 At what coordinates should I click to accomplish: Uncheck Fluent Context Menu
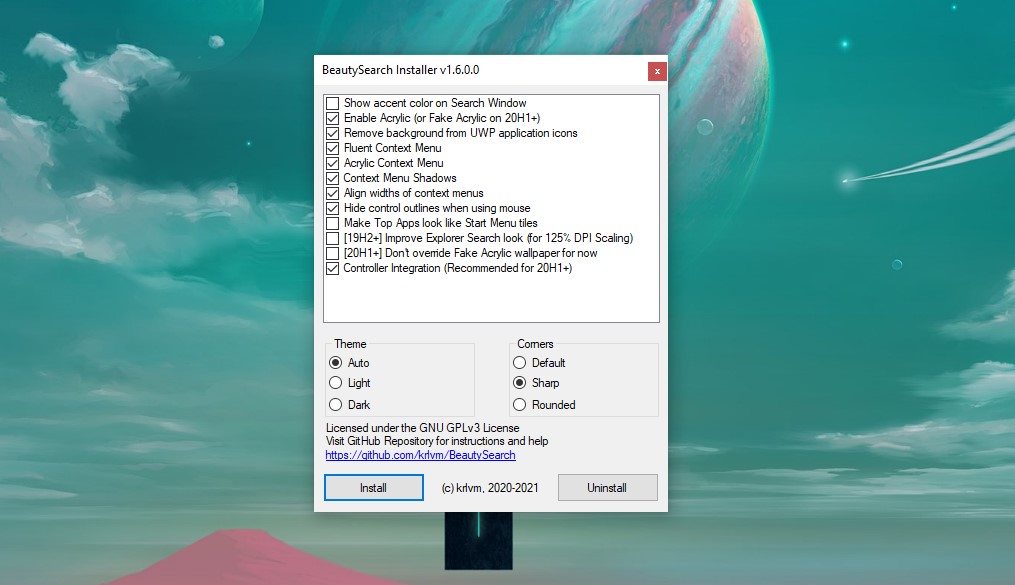click(x=333, y=148)
